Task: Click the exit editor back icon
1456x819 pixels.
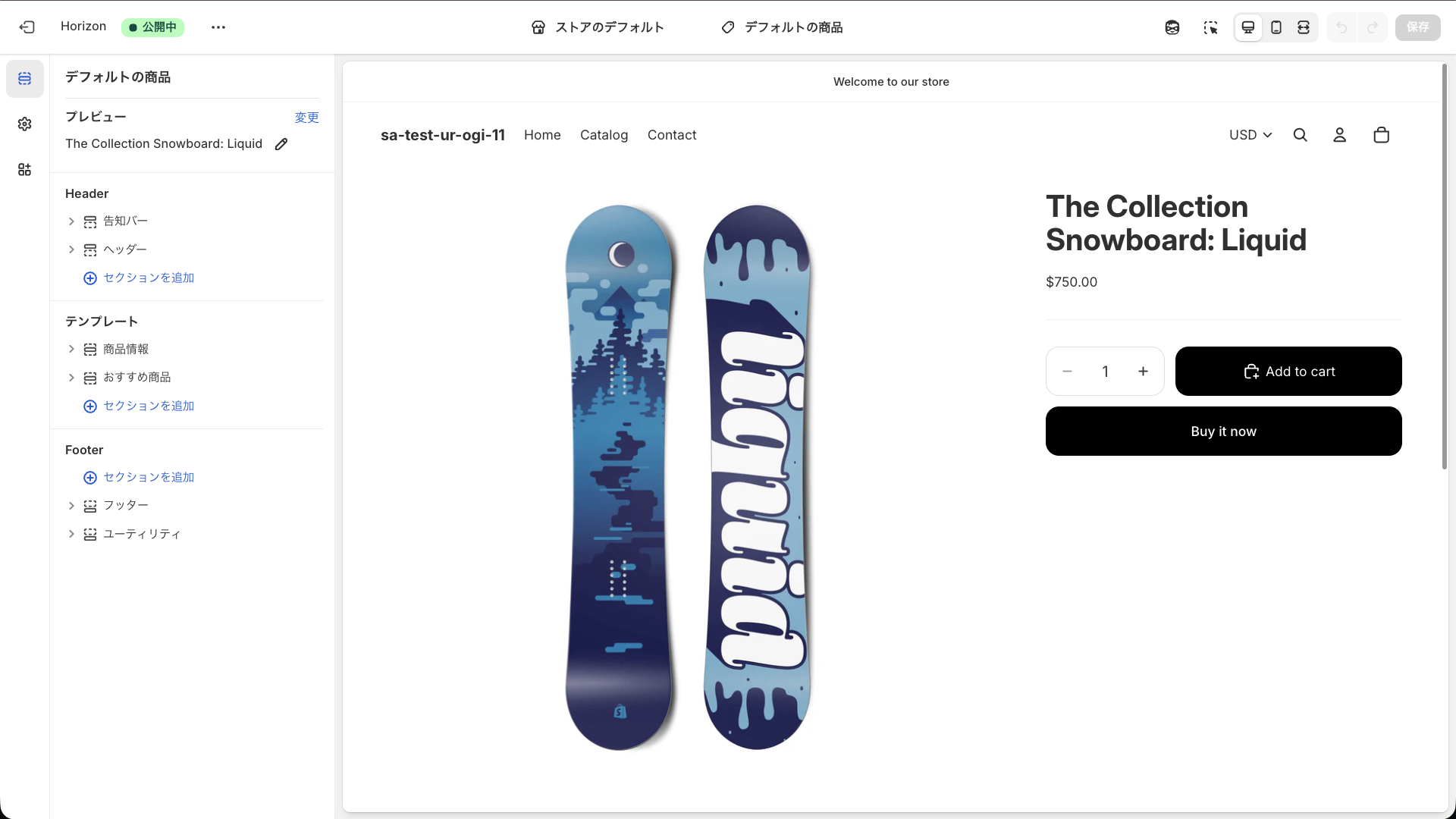Action: (27, 27)
